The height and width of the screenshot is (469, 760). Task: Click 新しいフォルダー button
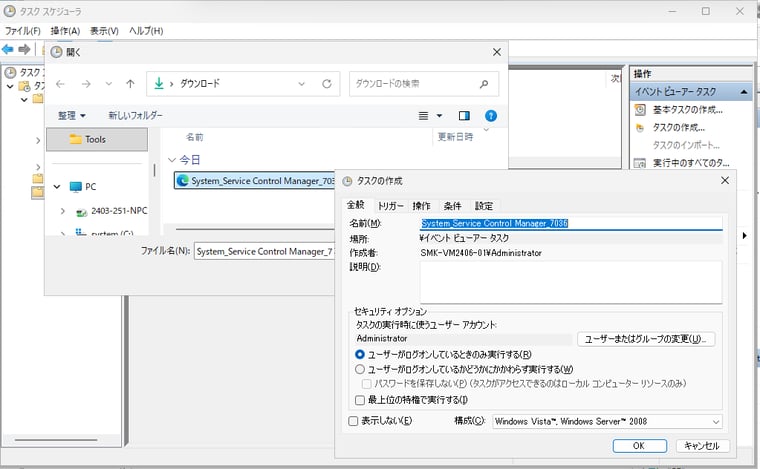click(x=135, y=115)
